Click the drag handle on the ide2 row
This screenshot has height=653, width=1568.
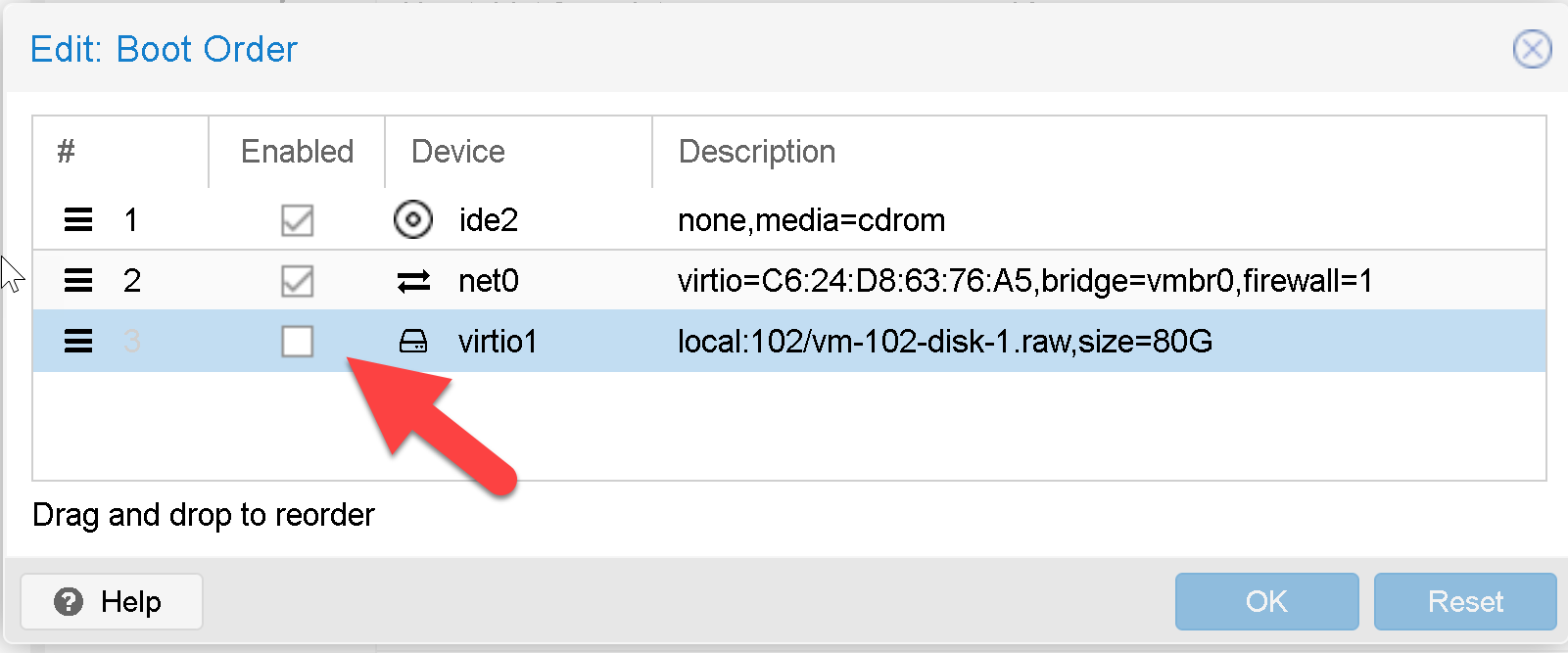77,220
